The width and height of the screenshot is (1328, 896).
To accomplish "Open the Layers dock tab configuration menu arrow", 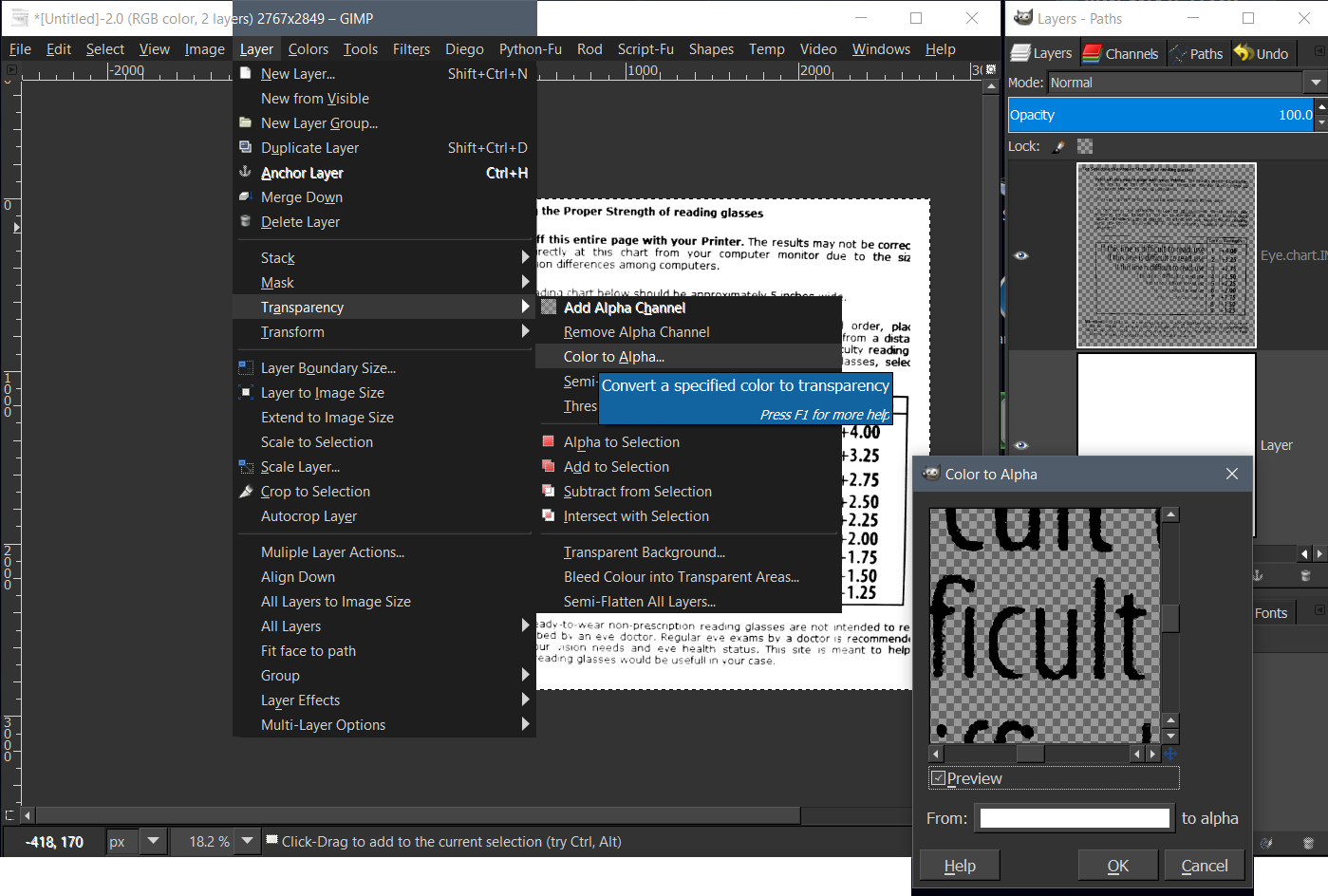I will (x=1319, y=51).
